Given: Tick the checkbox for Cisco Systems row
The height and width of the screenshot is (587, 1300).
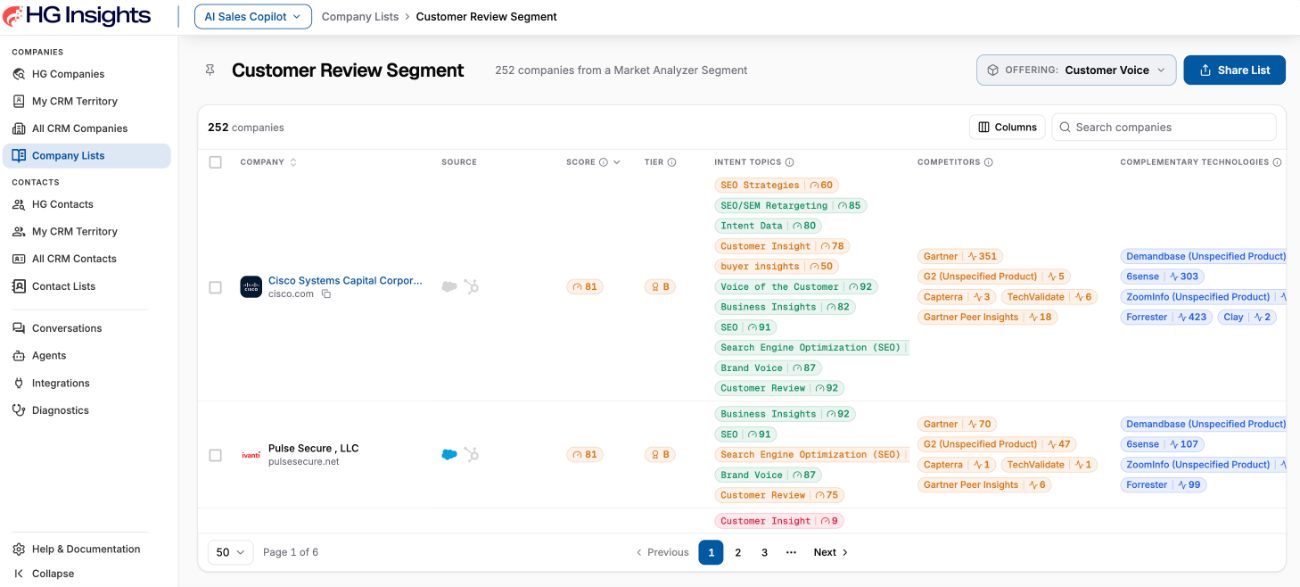Looking at the screenshot, I should pyautogui.click(x=215, y=287).
